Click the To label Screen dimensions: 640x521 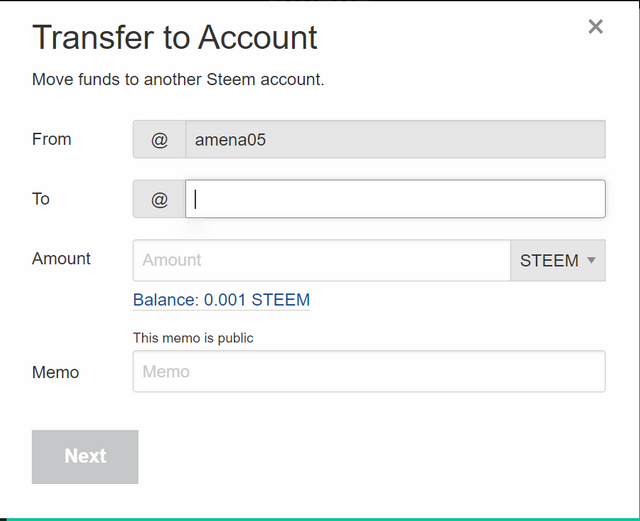[x=41, y=199]
